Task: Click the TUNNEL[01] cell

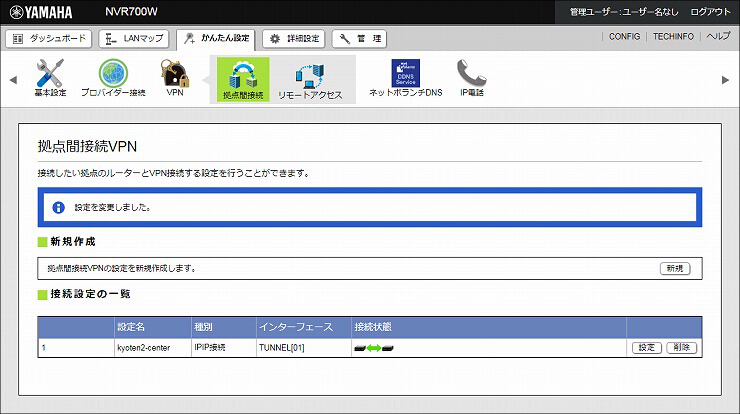Action: (x=304, y=348)
